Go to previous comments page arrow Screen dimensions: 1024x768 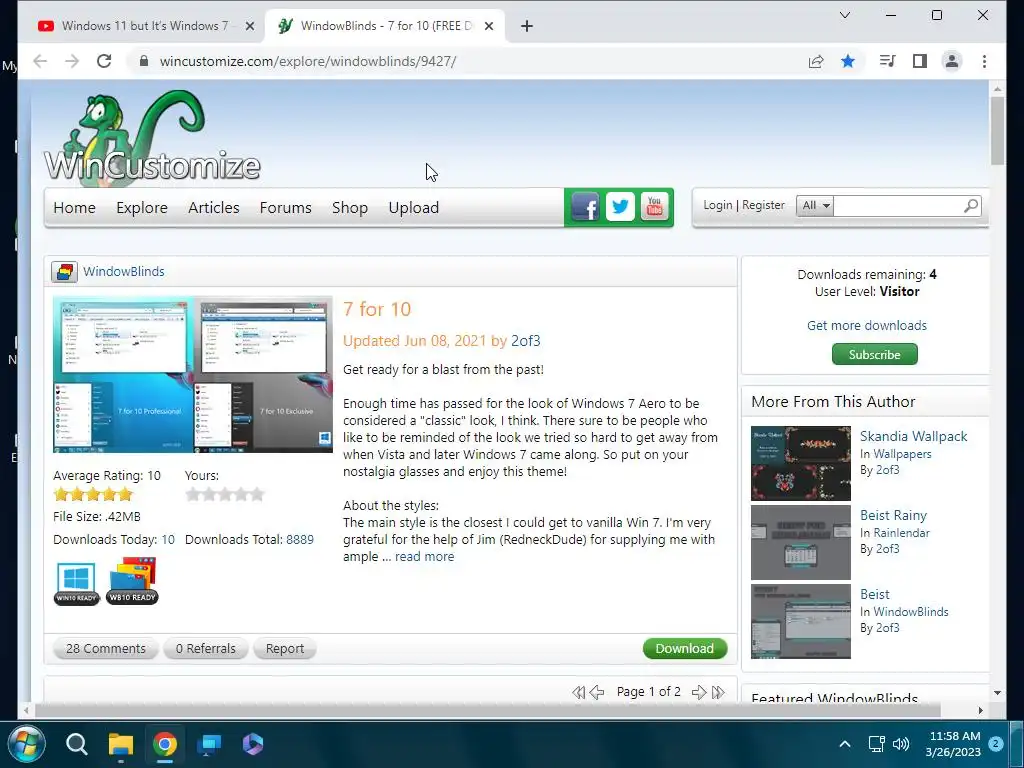coord(597,692)
